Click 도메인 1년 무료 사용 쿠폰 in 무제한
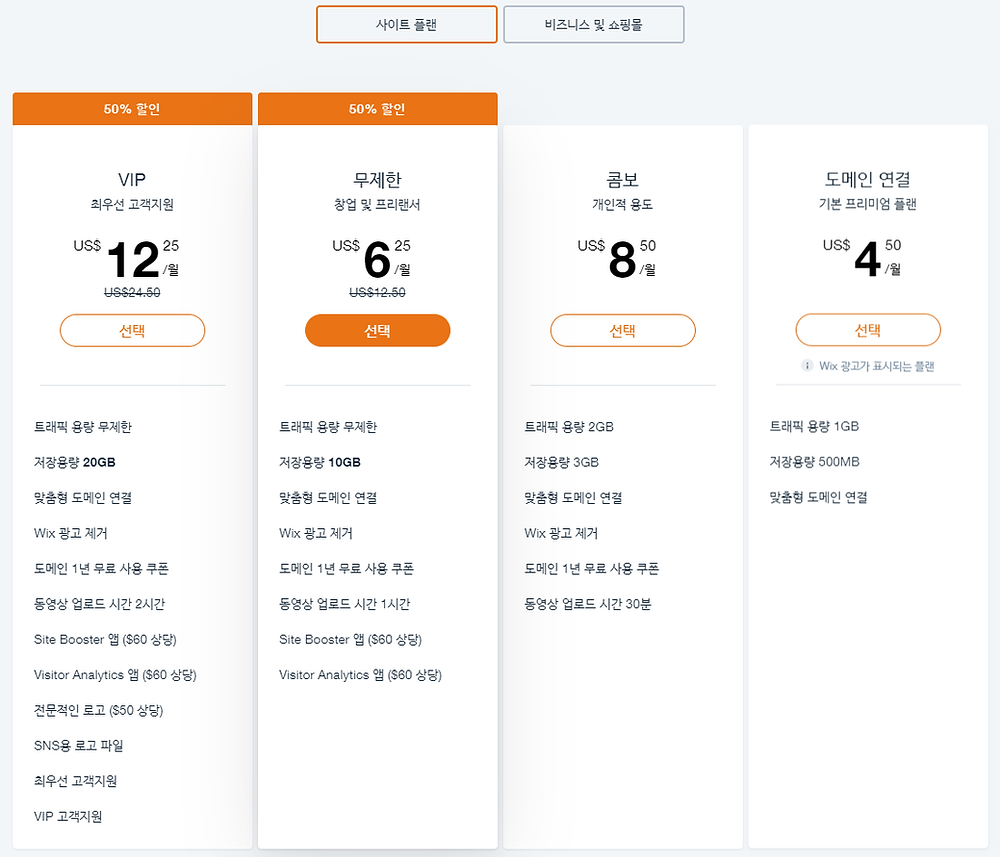Image resolution: width=1000 pixels, height=857 pixels. click(346, 569)
